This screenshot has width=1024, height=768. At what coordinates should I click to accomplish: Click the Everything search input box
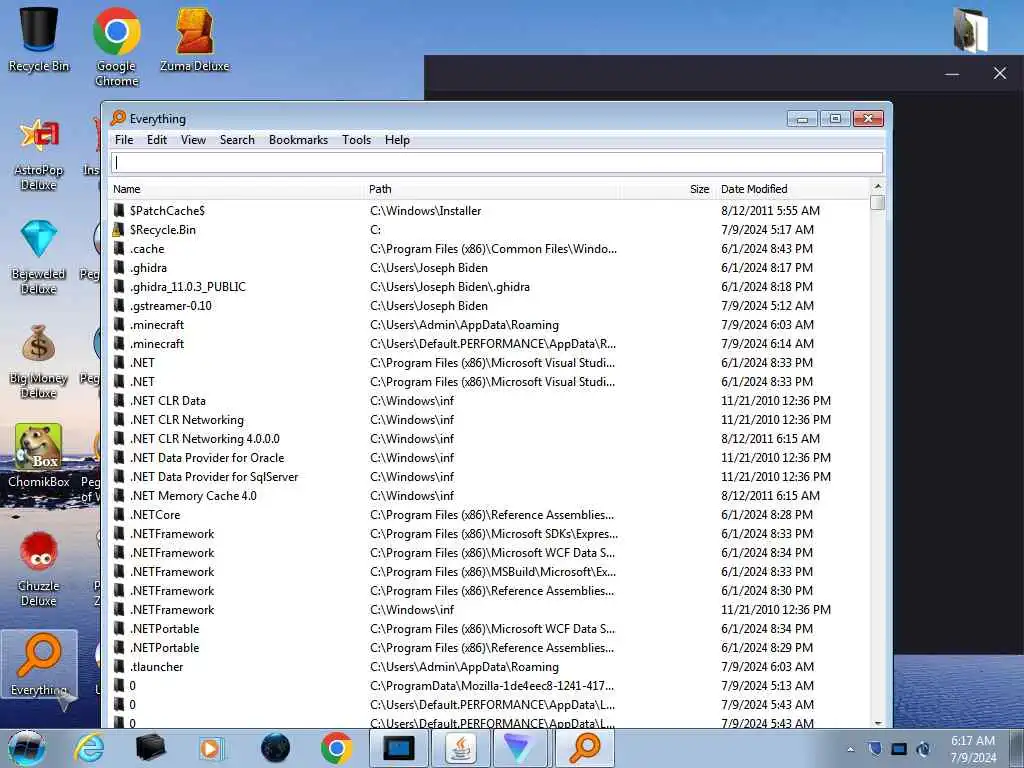pyautogui.click(x=497, y=163)
